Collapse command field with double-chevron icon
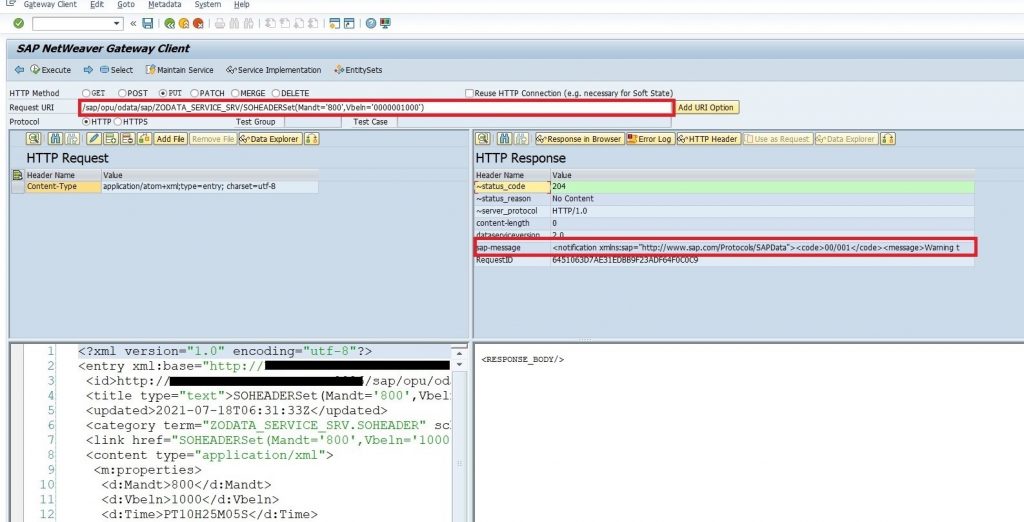 point(133,24)
